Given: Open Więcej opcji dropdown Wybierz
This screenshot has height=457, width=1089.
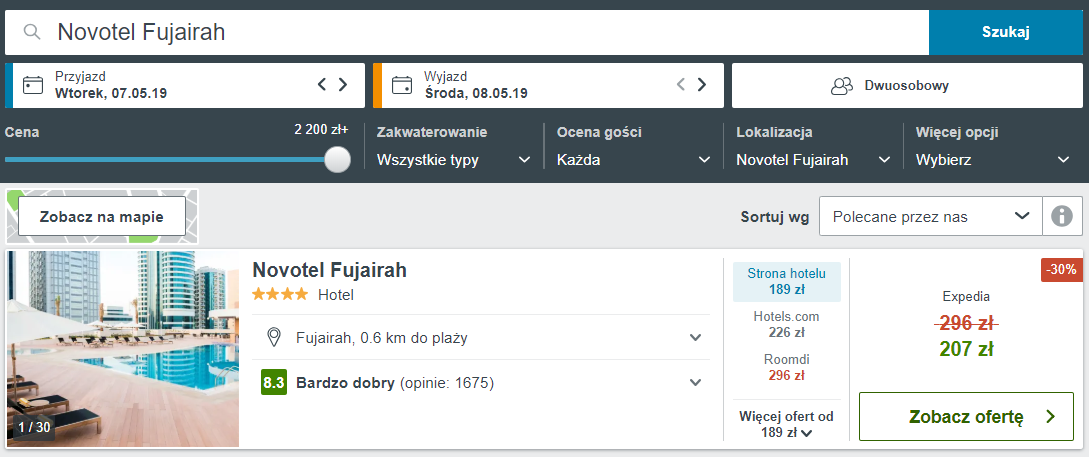Looking at the screenshot, I should click(993, 160).
